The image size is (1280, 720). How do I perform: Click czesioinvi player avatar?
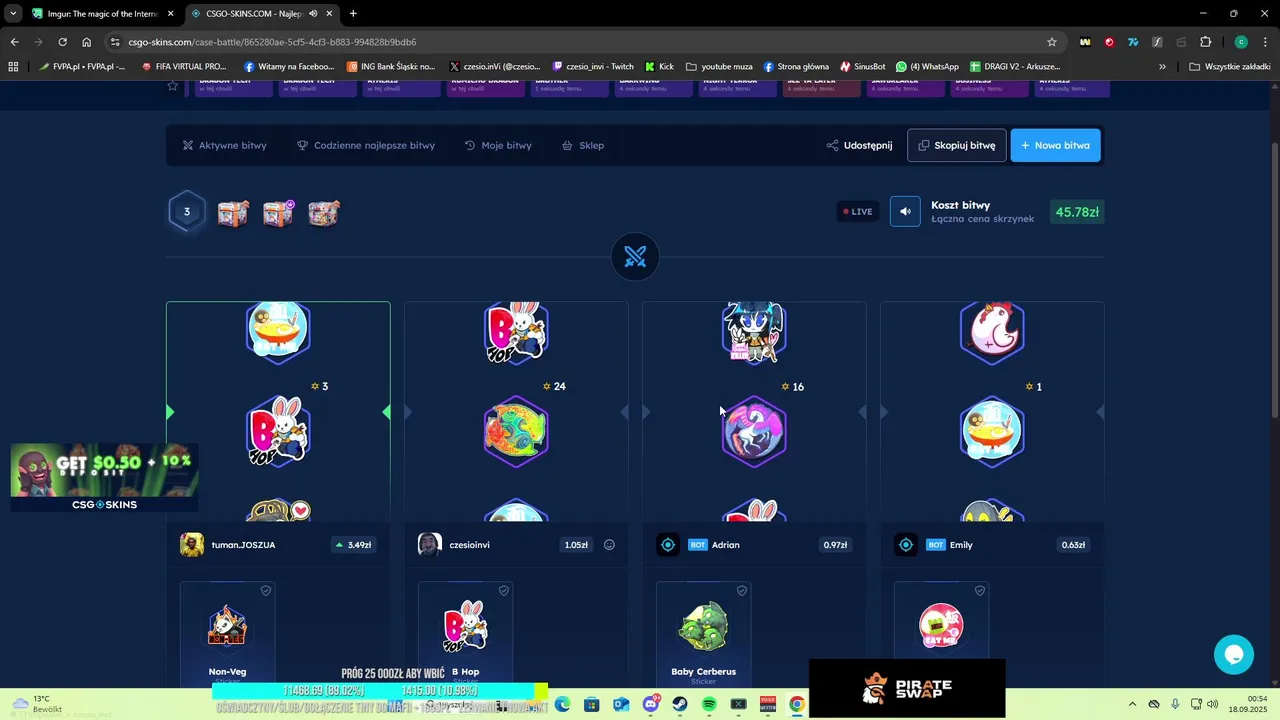pyautogui.click(x=430, y=545)
